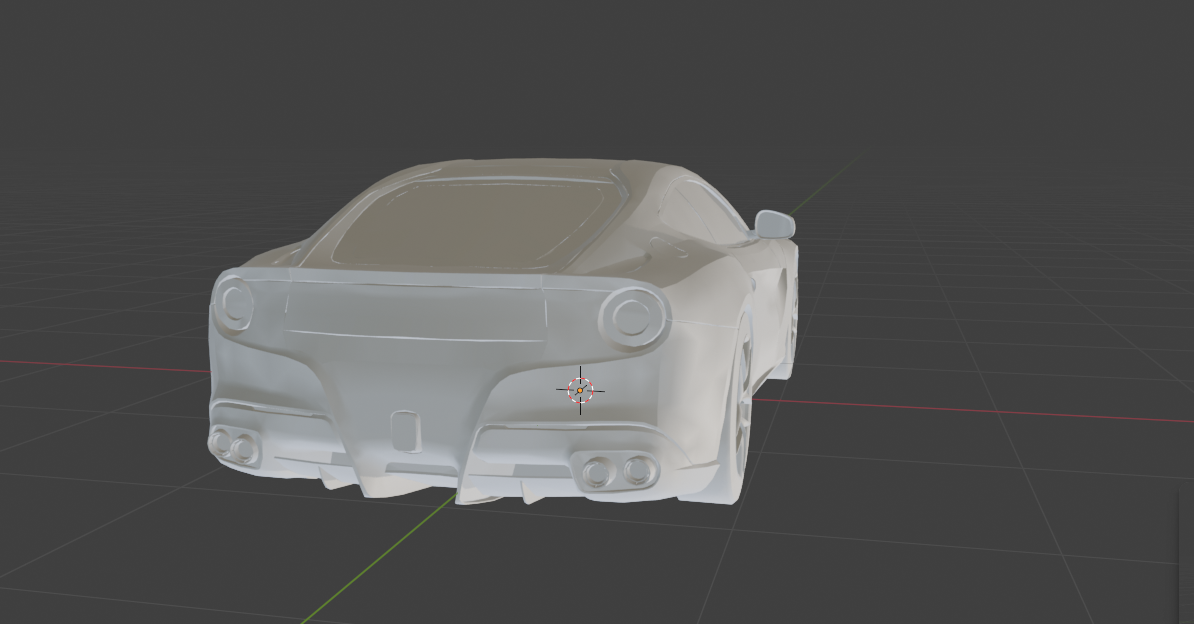Image resolution: width=1194 pixels, height=624 pixels.
Task: Click the left pair of exhaust pipes
Action: [x=234, y=446]
